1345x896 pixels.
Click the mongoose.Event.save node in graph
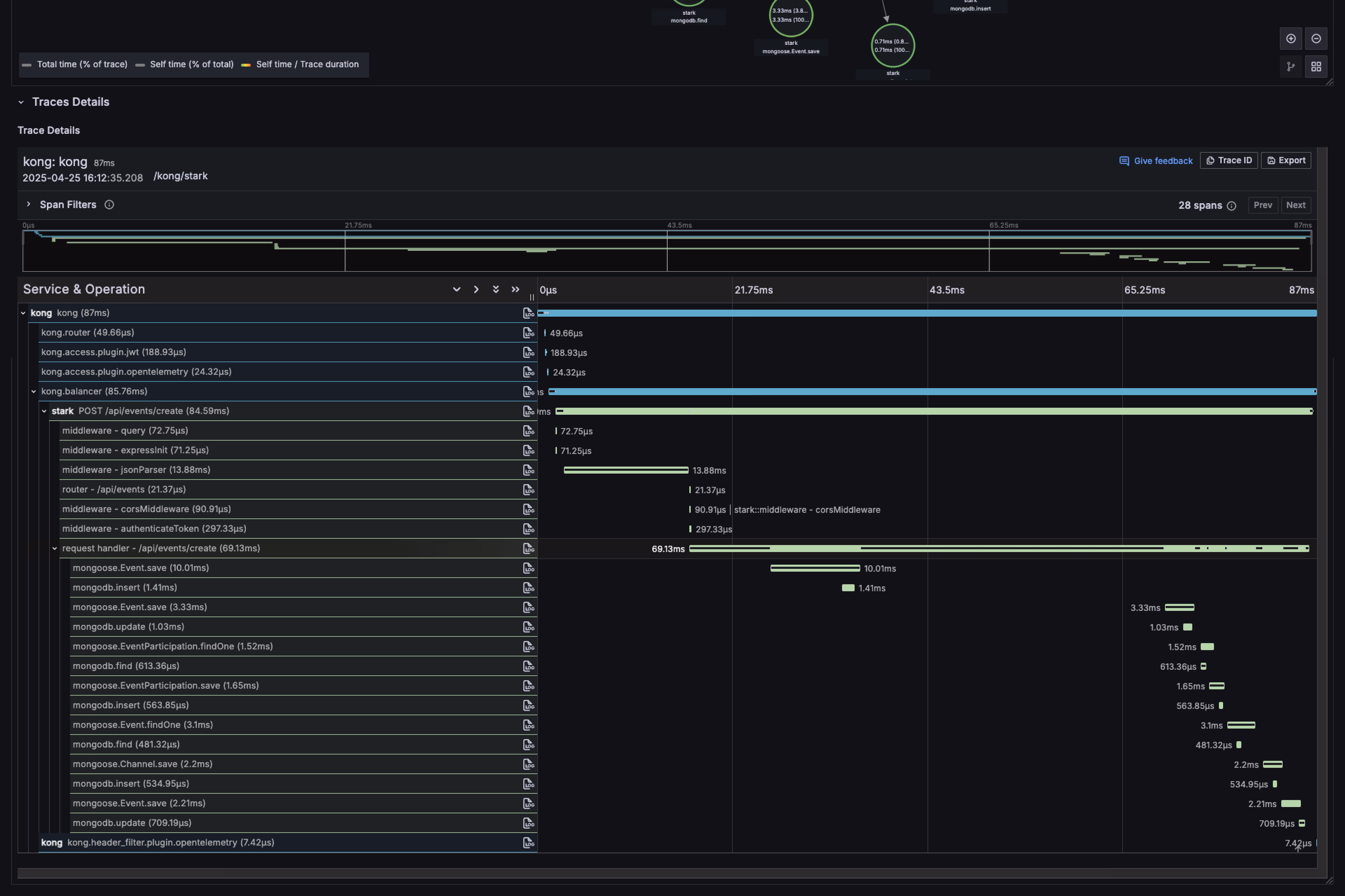[x=791, y=16]
